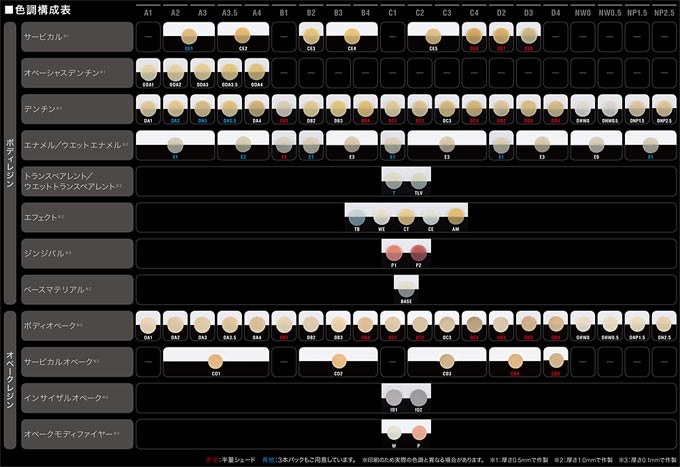Select the TLV transparent swatch
The image size is (680, 467).
click(x=418, y=181)
